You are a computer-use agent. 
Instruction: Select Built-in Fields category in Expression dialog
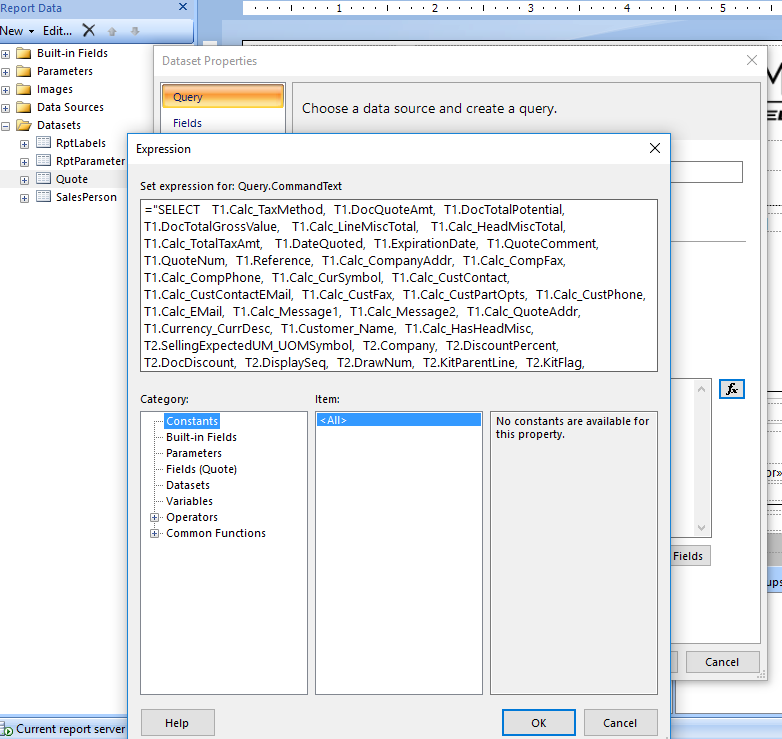coord(201,437)
